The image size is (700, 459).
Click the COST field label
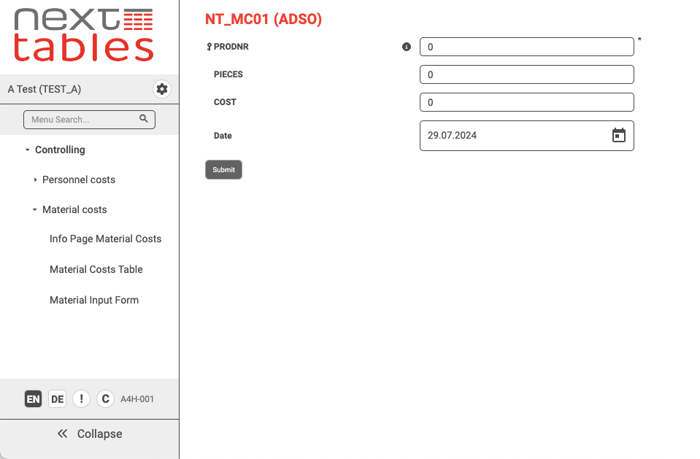coord(225,102)
